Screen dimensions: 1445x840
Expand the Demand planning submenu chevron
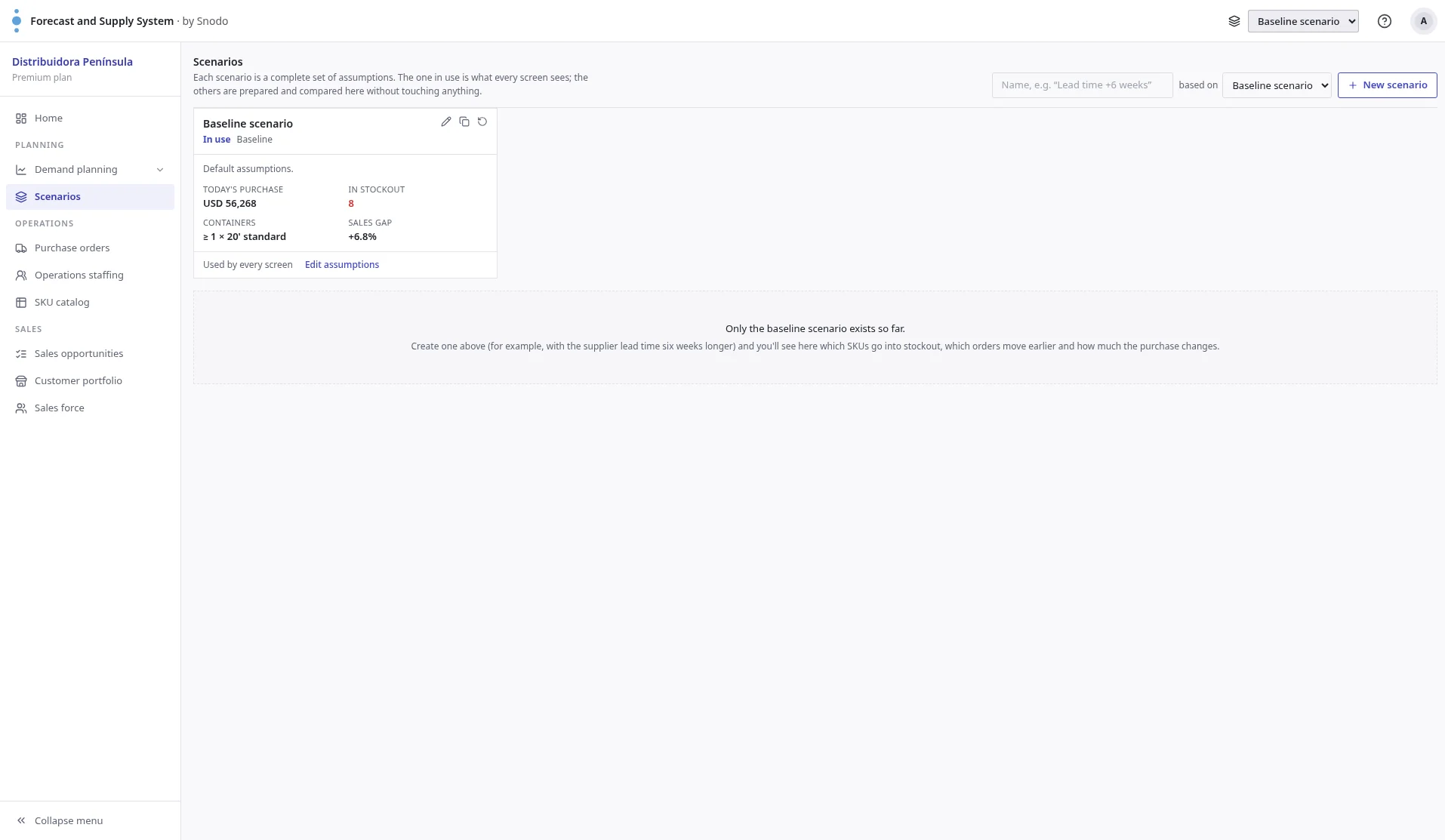click(160, 170)
